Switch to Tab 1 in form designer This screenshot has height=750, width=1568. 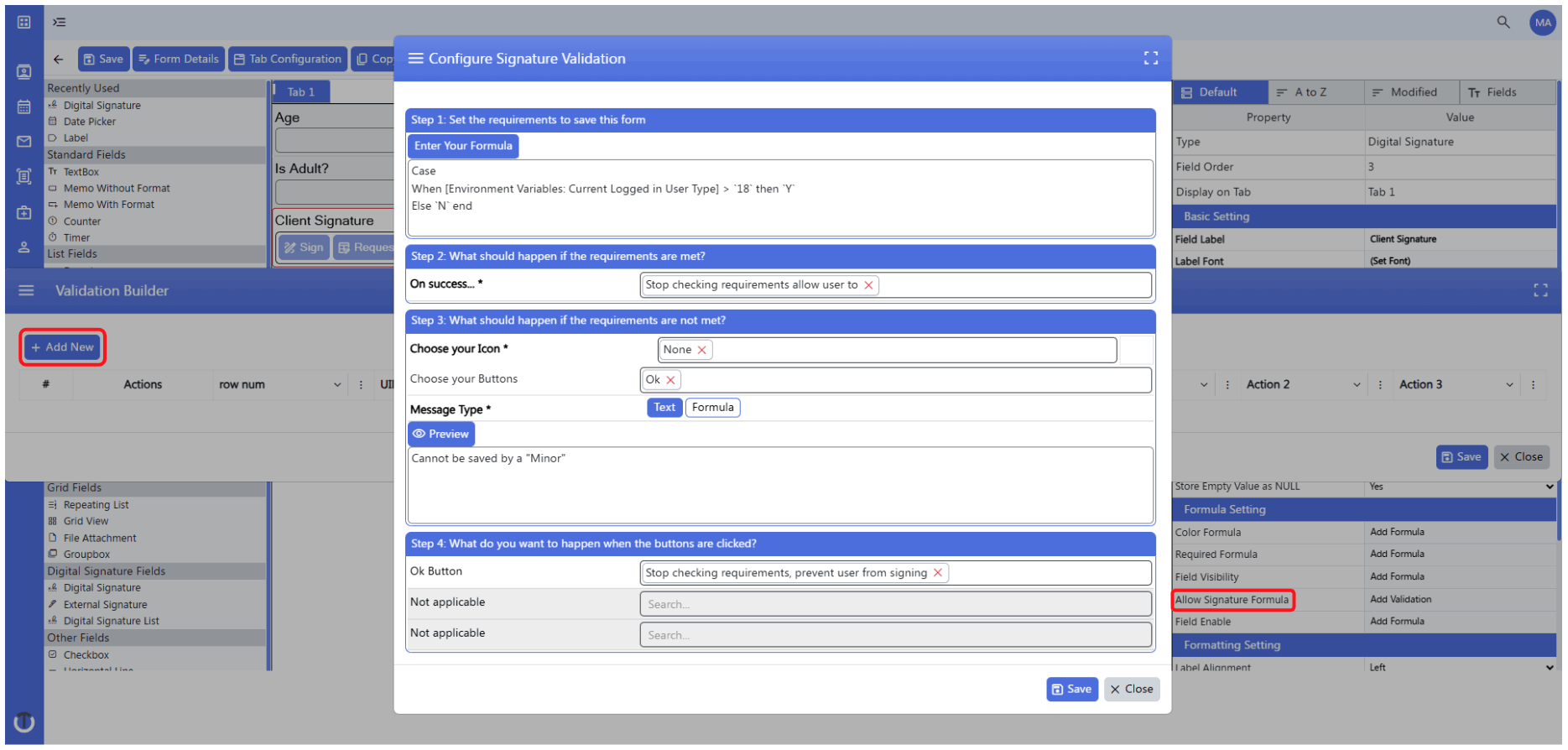click(x=301, y=92)
